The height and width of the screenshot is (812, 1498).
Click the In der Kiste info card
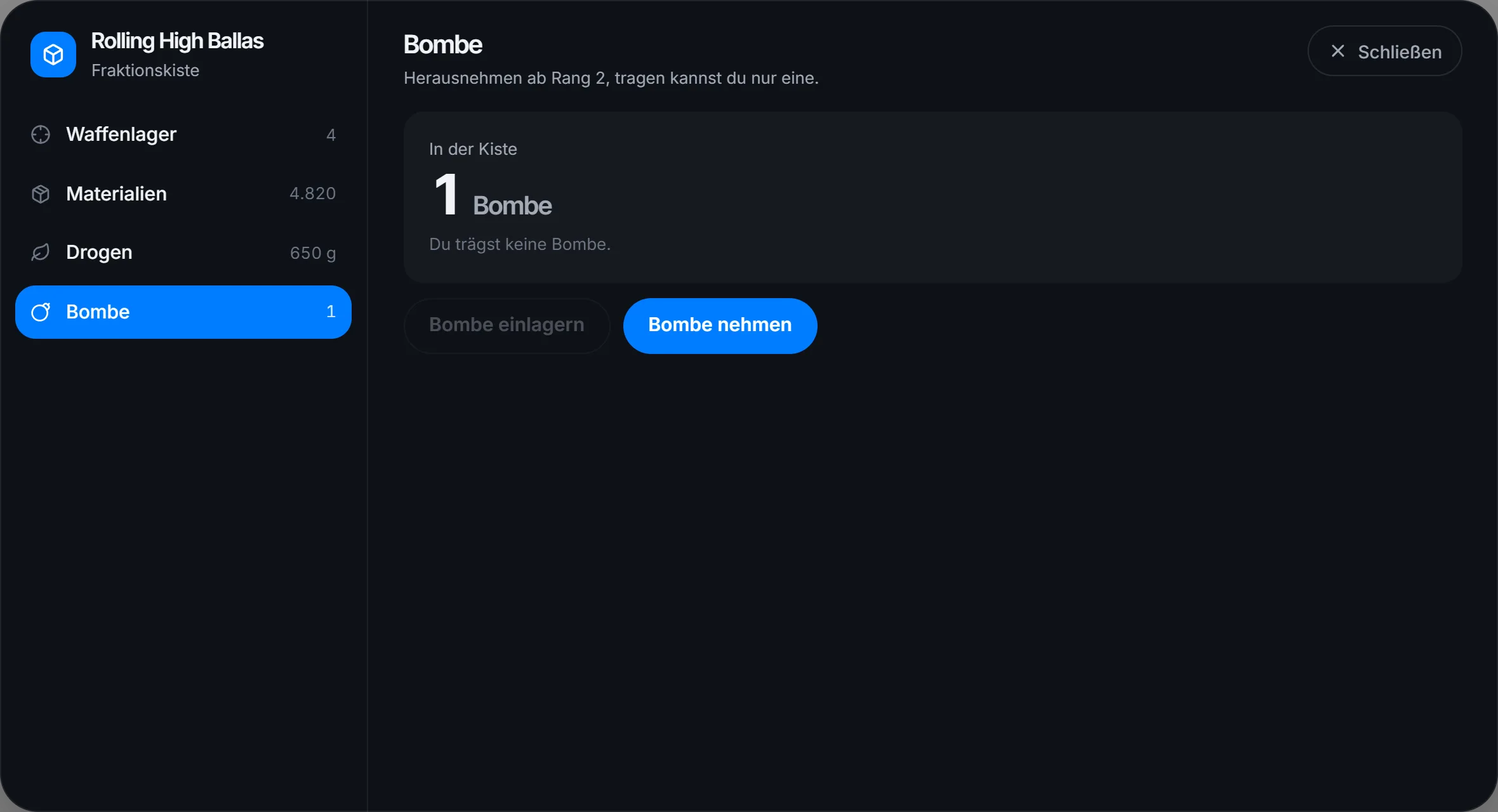(932, 197)
